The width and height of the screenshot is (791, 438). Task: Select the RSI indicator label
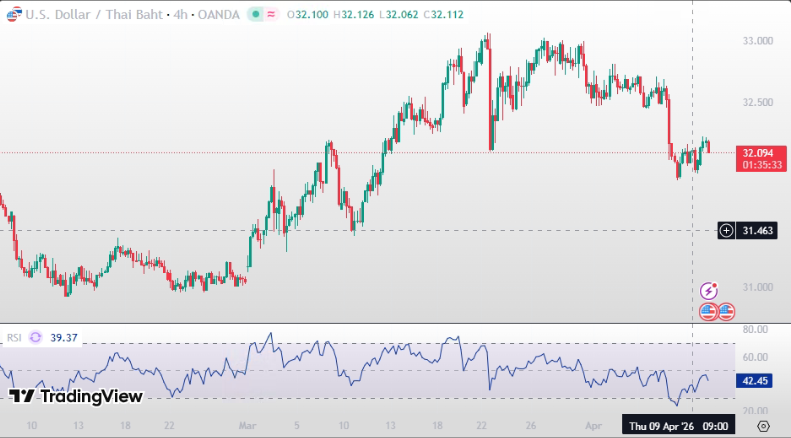pyautogui.click(x=14, y=338)
